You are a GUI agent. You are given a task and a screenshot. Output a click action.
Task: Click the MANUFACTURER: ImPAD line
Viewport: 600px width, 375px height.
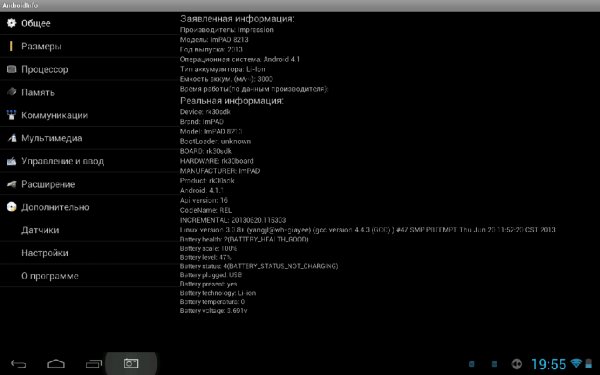(220, 171)
